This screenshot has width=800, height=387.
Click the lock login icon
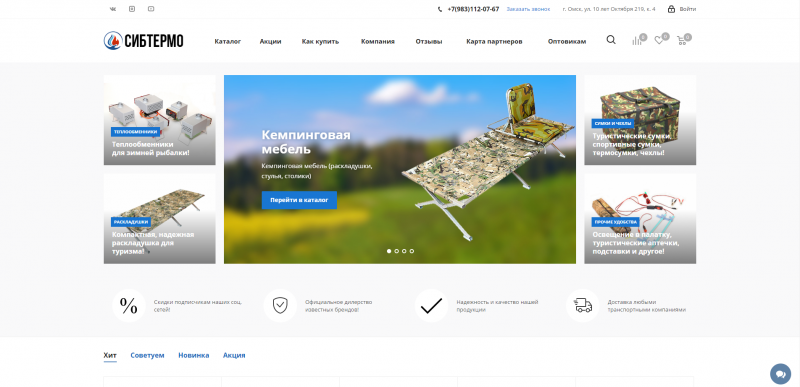pyautogui.click(x=671, y=9)
